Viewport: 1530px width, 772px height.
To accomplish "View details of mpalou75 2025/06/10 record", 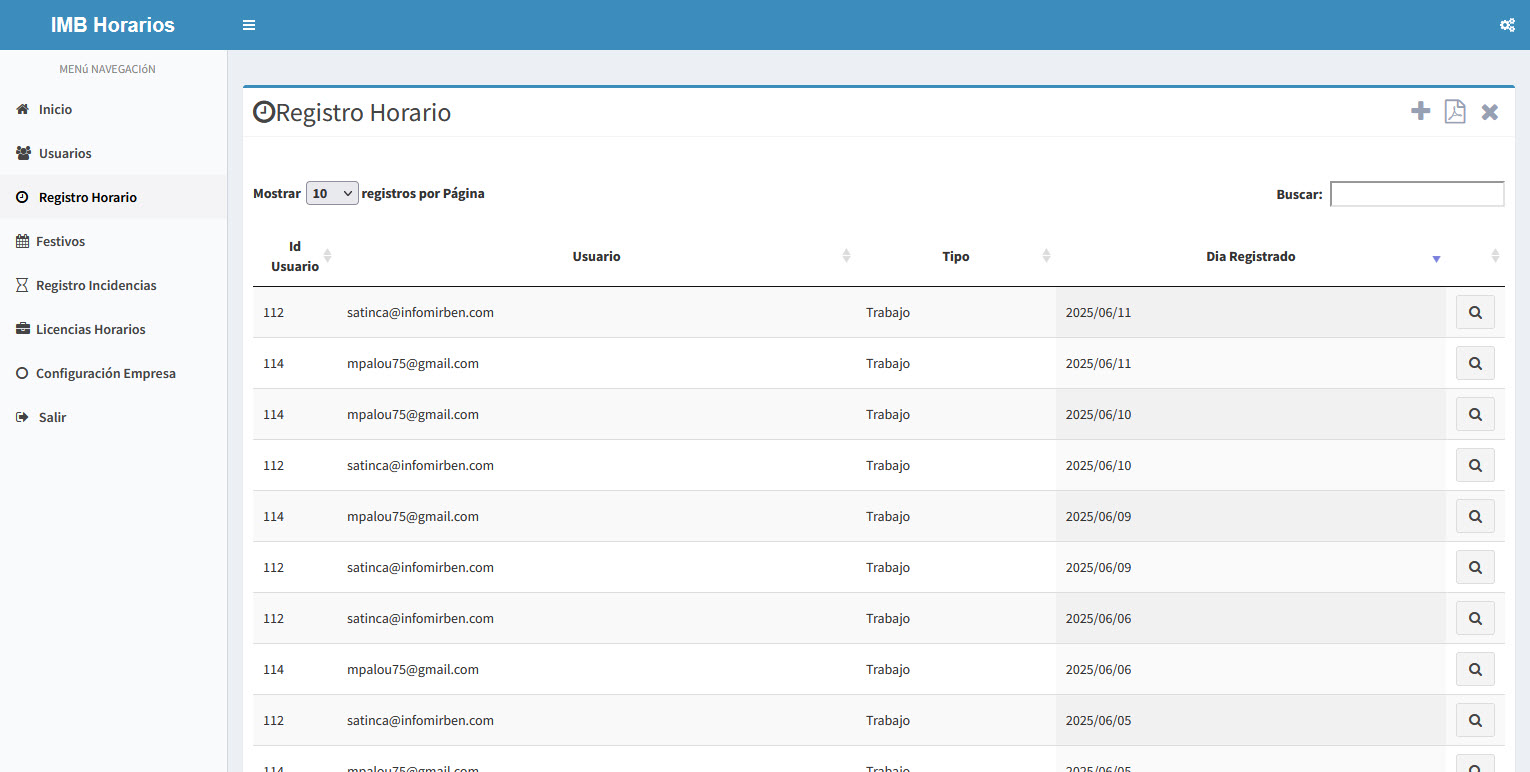I will coord(1475,414).
